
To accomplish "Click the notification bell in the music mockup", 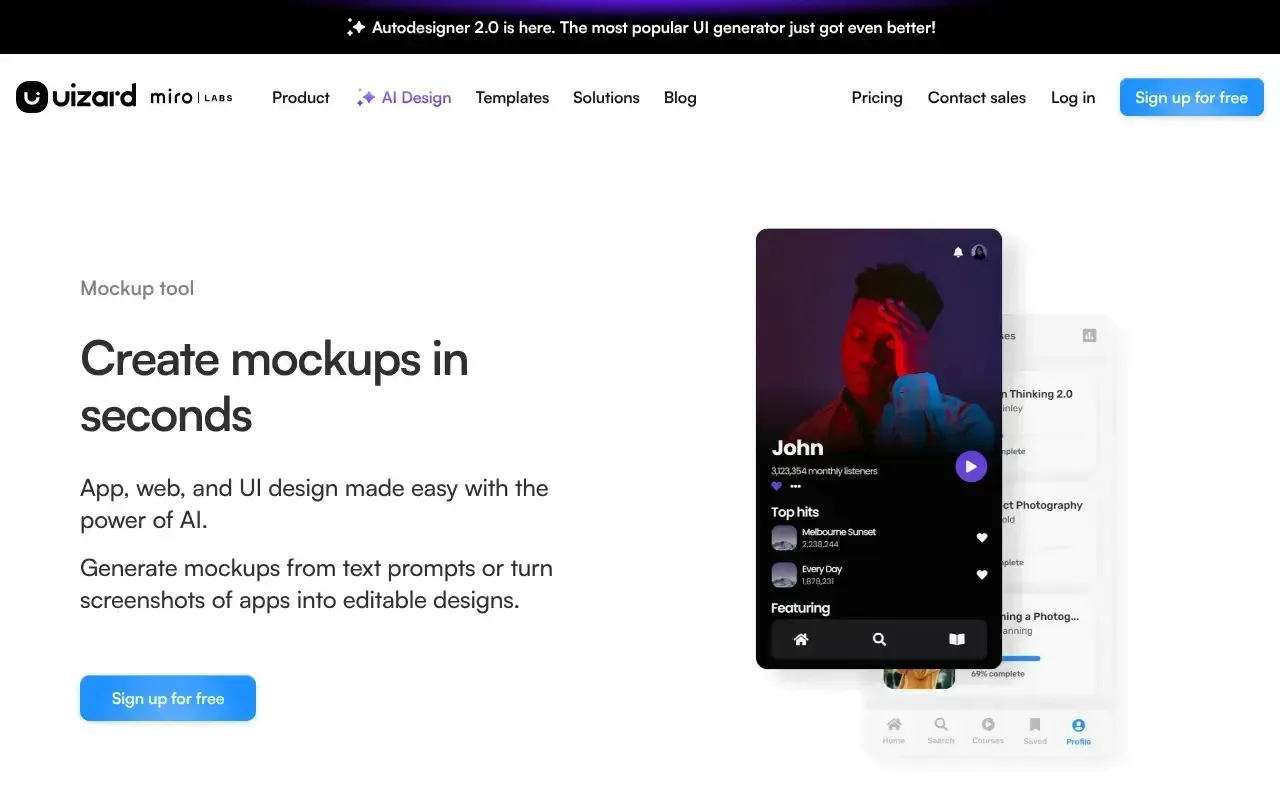I will pos(958,252).
